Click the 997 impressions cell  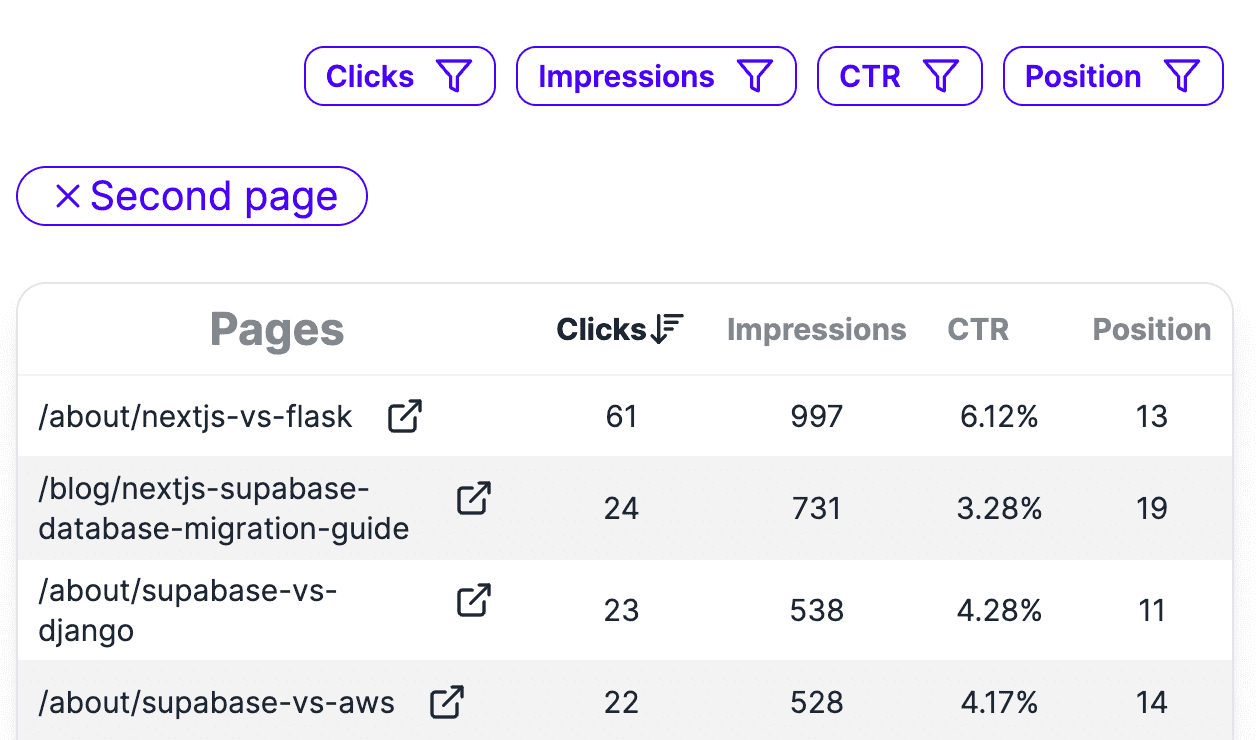[816, 417]
